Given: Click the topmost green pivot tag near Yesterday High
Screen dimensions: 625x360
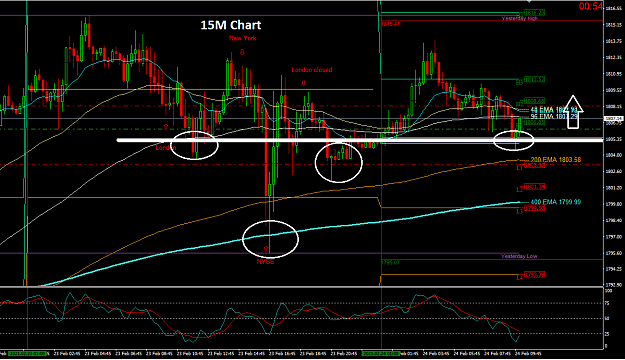Looking at the screenshot, I should pos(534,13).
